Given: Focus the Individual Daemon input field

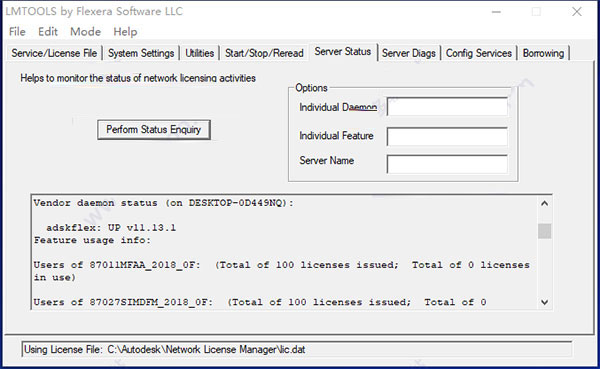Looking at the screenshot, I should [447, 106].
